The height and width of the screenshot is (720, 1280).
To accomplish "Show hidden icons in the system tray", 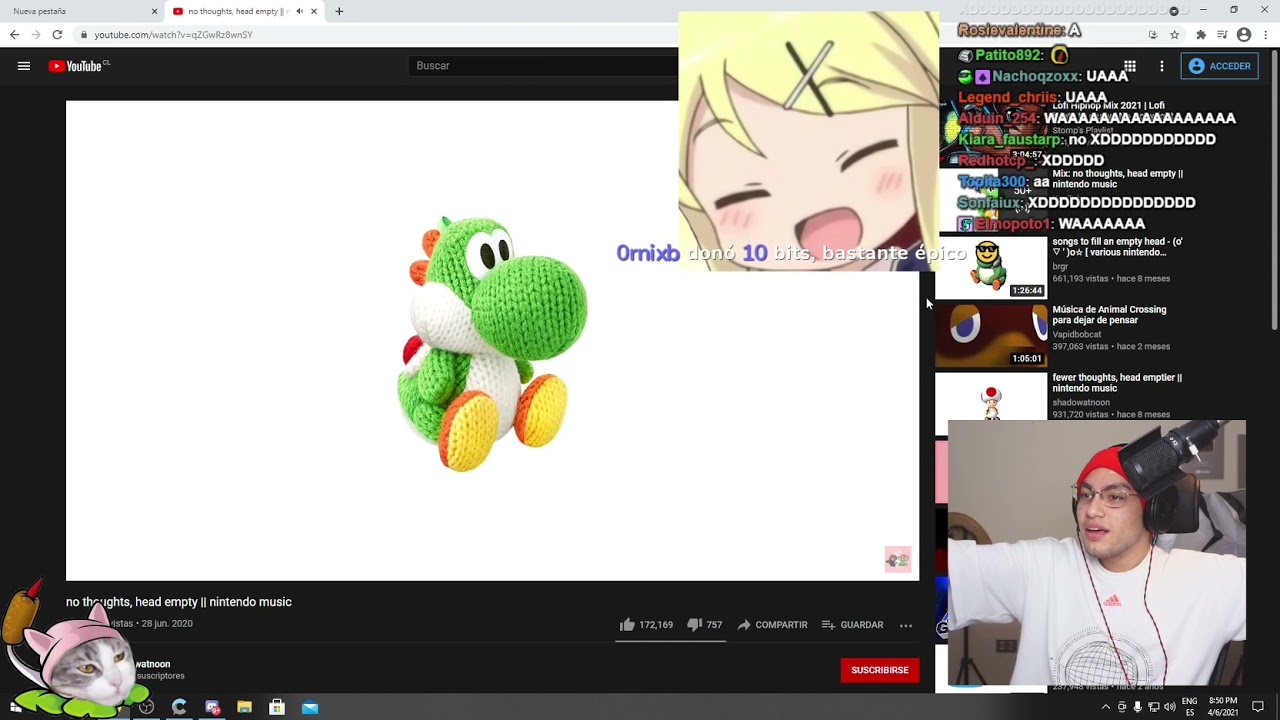I will tap(1105, 707).
